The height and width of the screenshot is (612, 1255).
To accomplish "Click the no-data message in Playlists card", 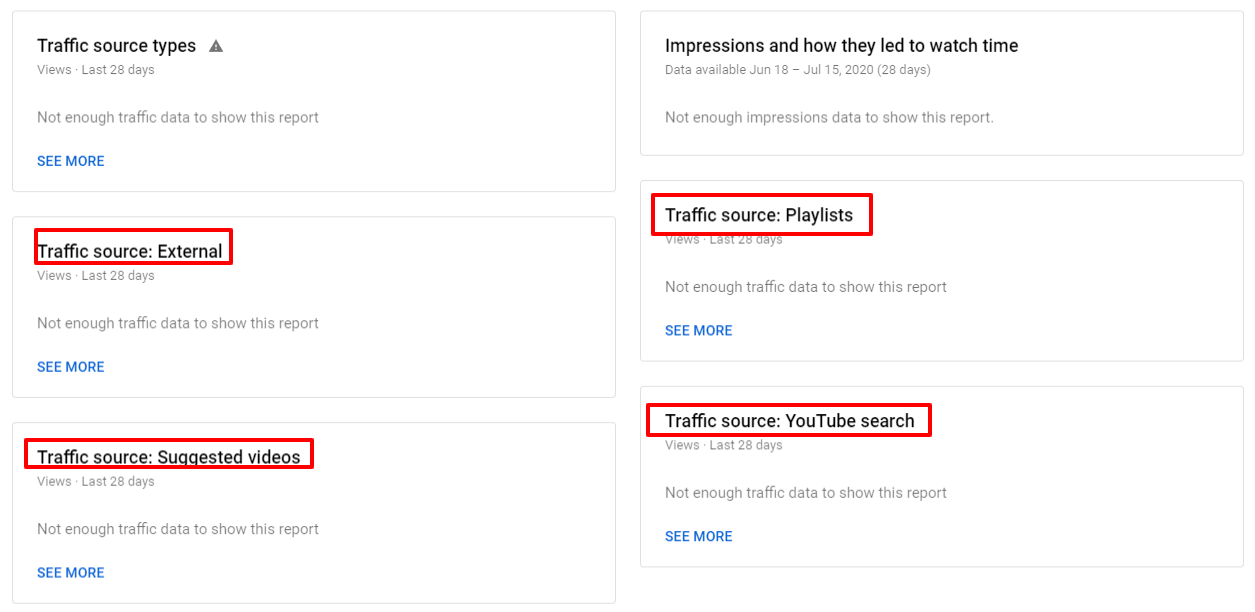I will point(806,287).
